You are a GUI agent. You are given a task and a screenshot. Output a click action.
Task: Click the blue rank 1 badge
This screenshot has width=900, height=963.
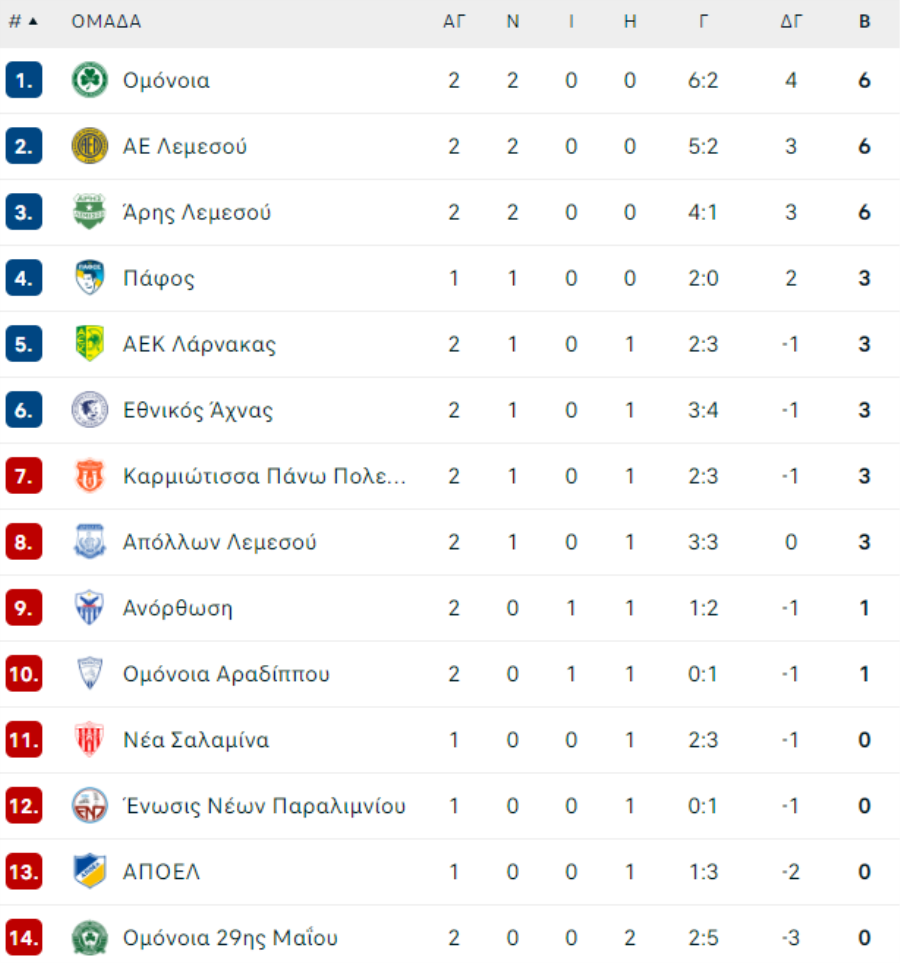coord(24,80)
